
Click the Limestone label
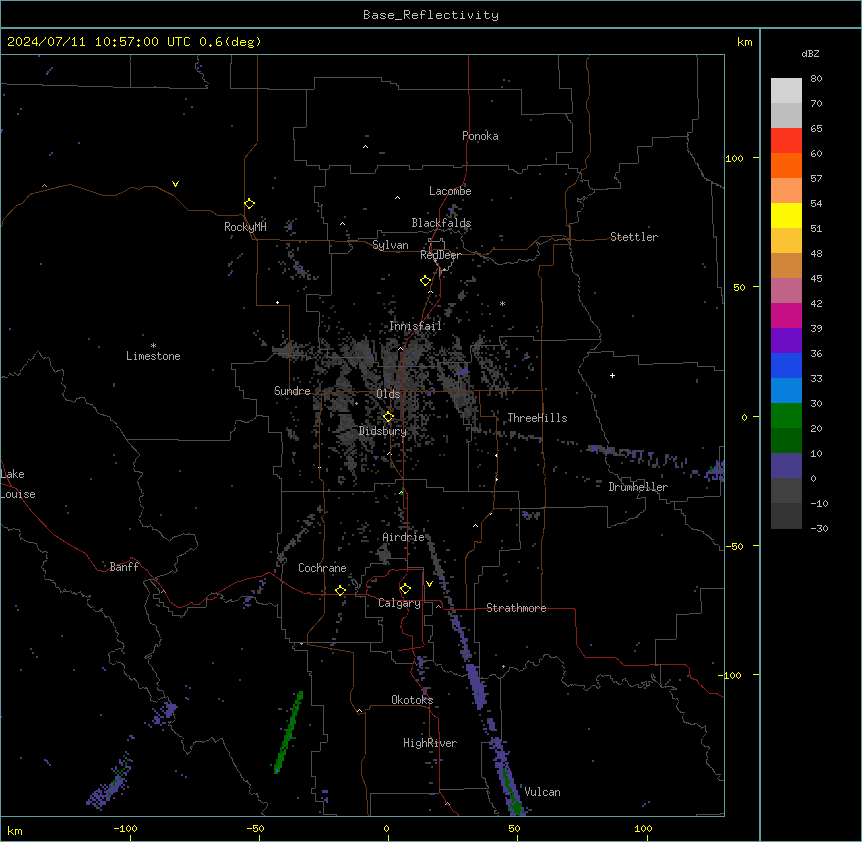[153, 356]
